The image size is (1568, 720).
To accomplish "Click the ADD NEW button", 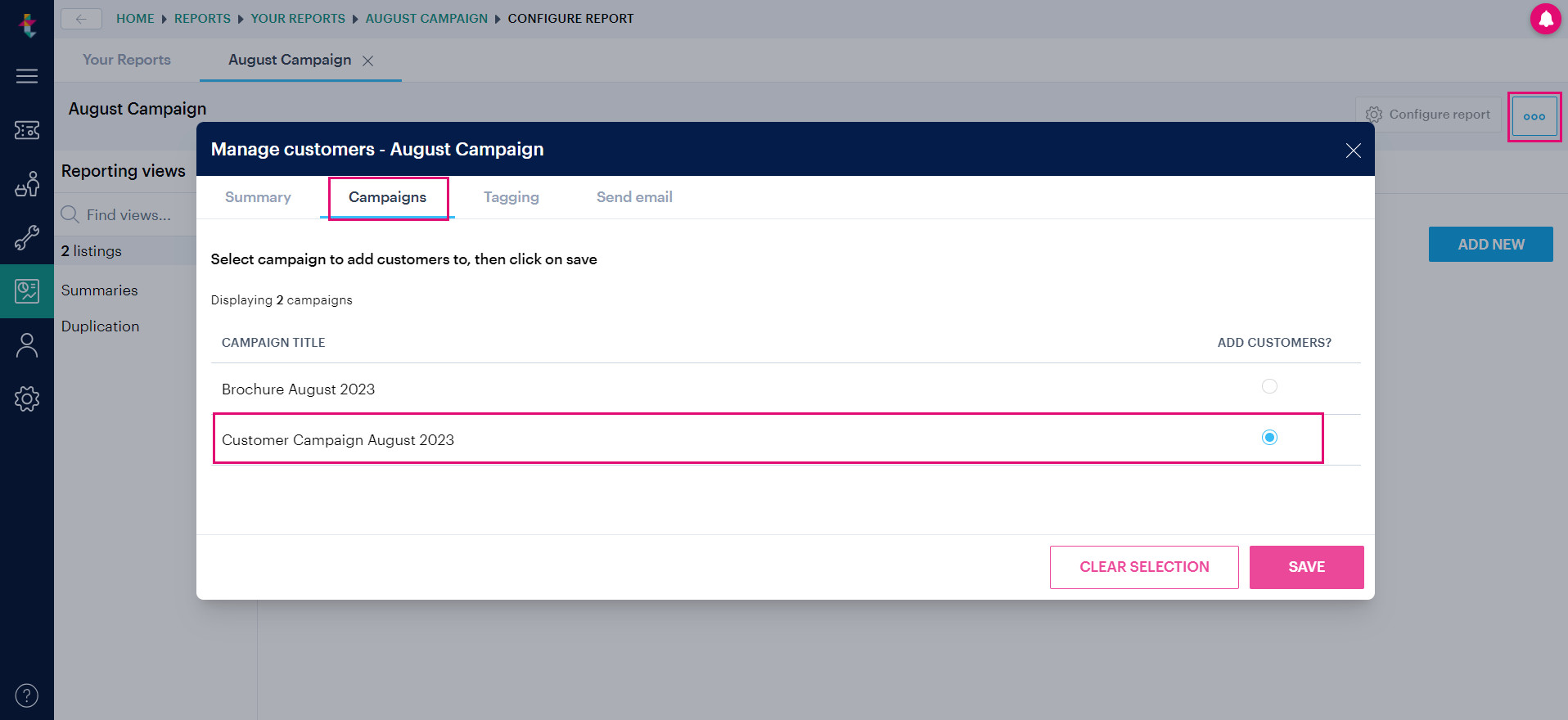I will (x=1490, y=245).
